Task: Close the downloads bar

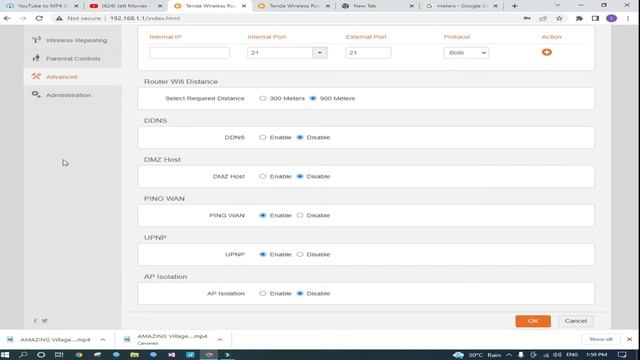Action: pos(629,339)
